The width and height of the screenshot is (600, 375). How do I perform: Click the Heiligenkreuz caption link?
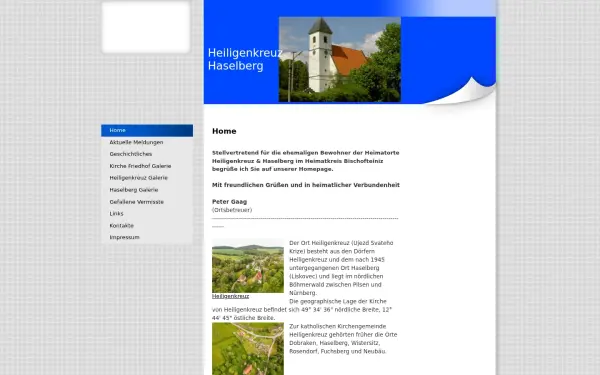coord(230,296)
